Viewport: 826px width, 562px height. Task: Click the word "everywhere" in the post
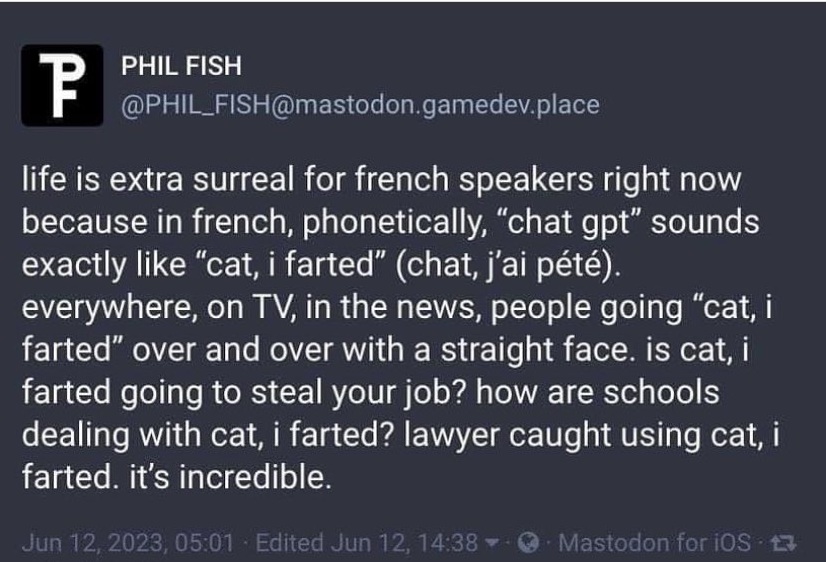tap(107, 308)
